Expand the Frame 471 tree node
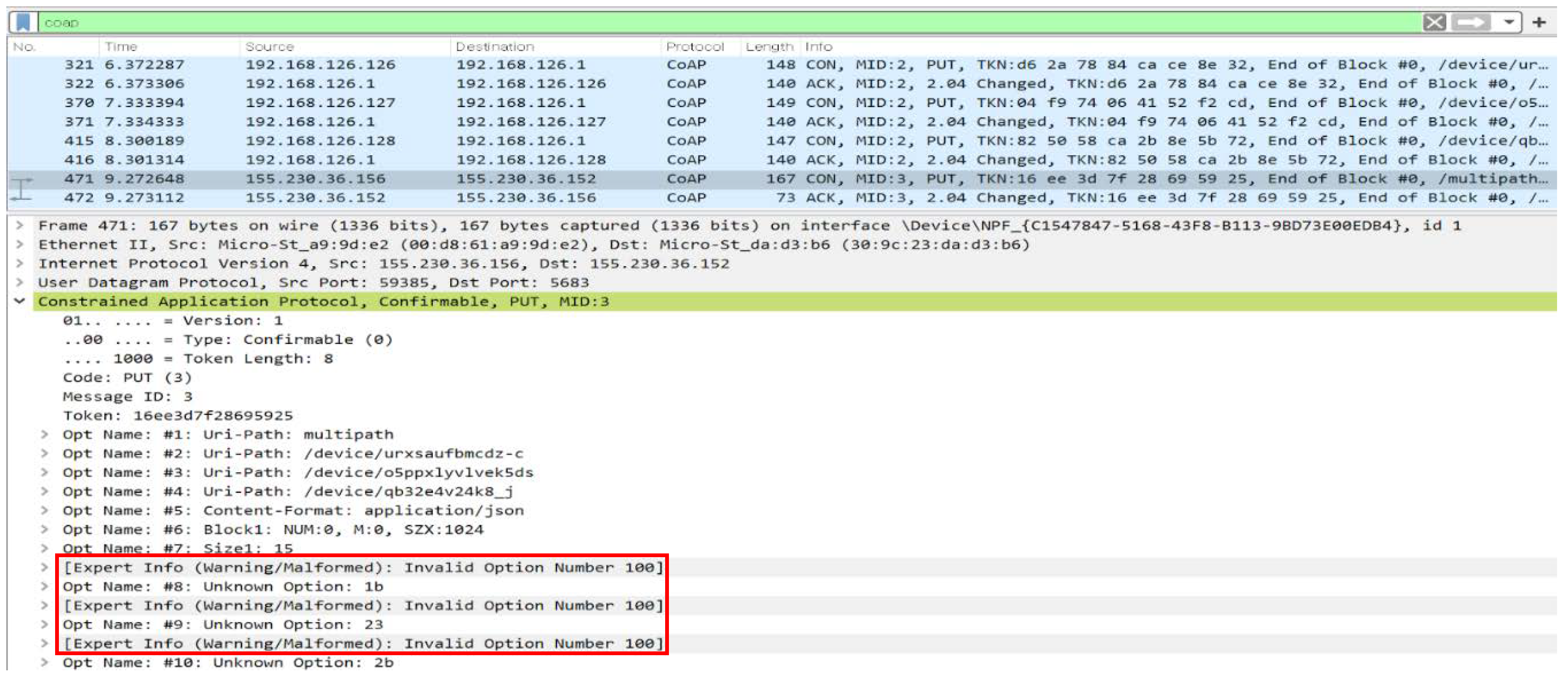 point(20,226)
